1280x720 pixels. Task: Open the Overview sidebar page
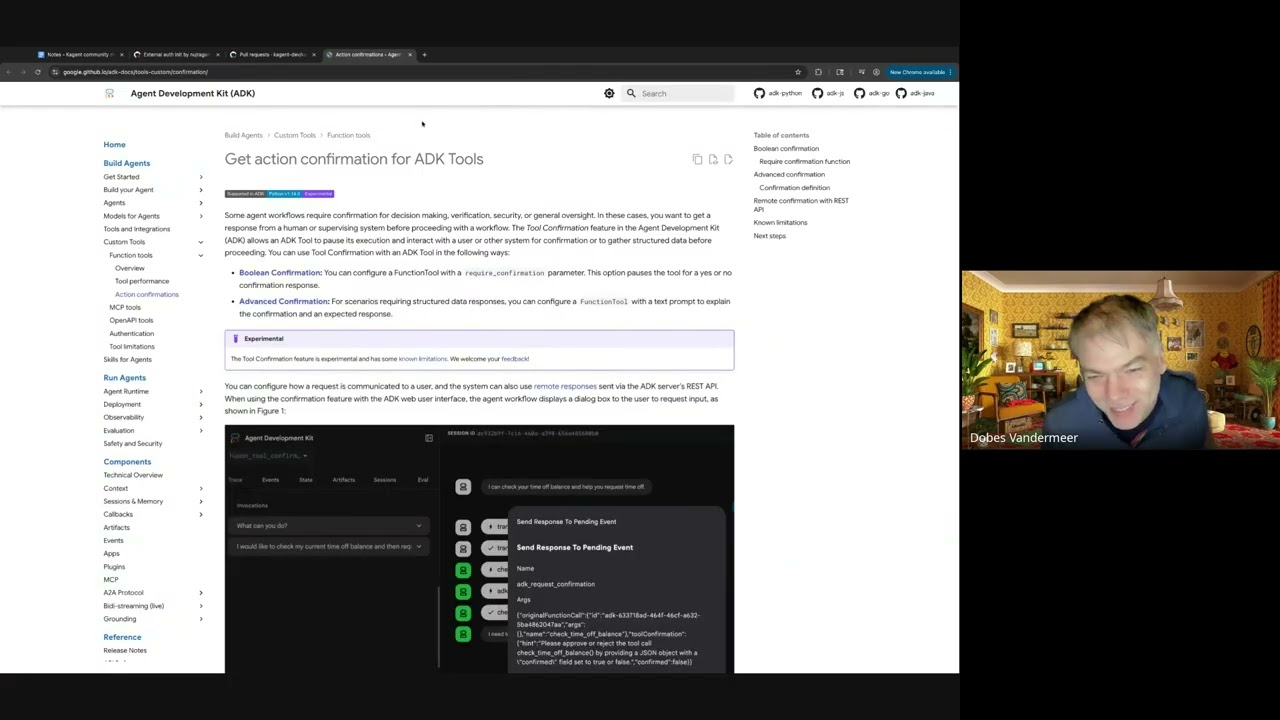point(130,268)
